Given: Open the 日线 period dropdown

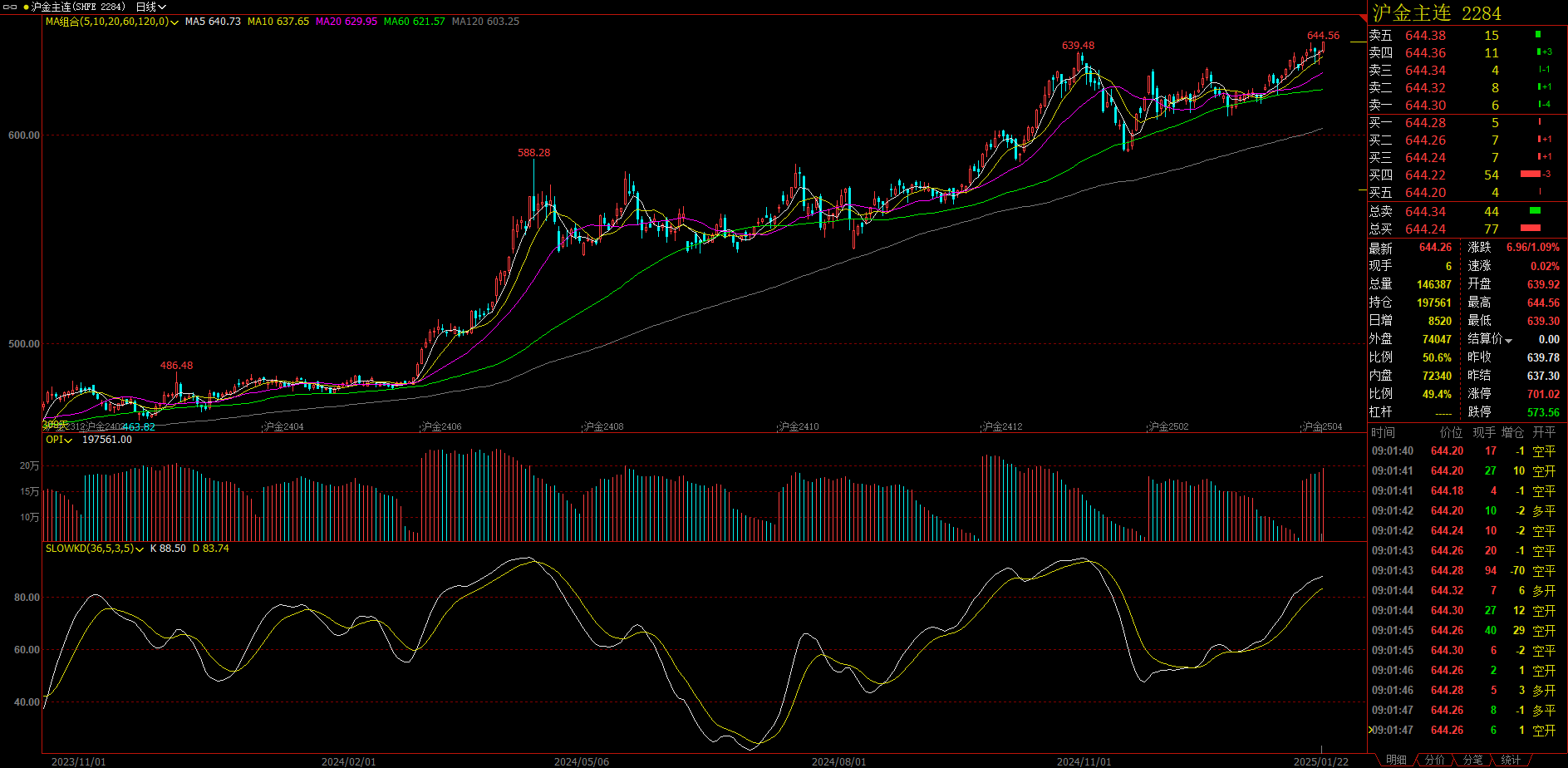Looking at the screenshot, I should (150, 7).
